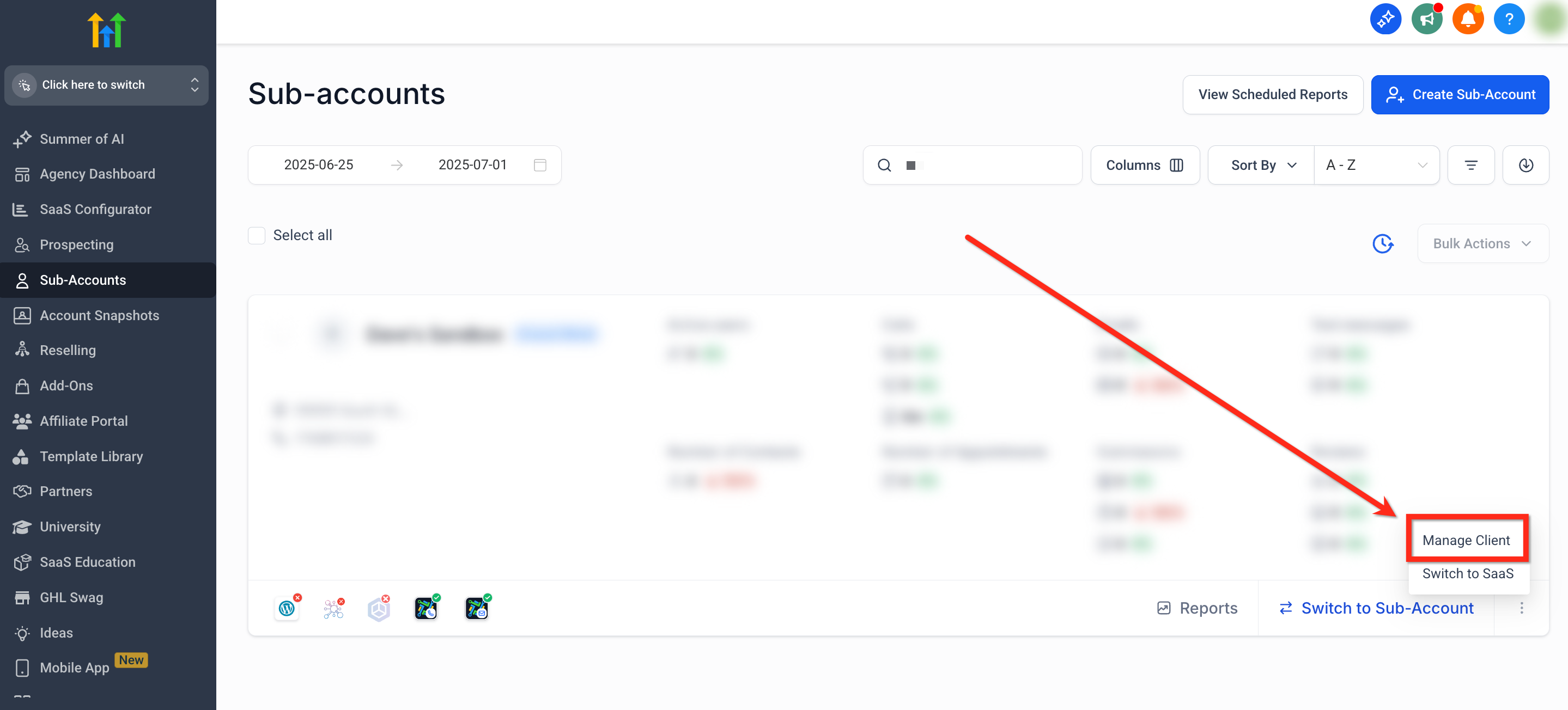Open the three-dot more options menu

tap(1521, 608)
